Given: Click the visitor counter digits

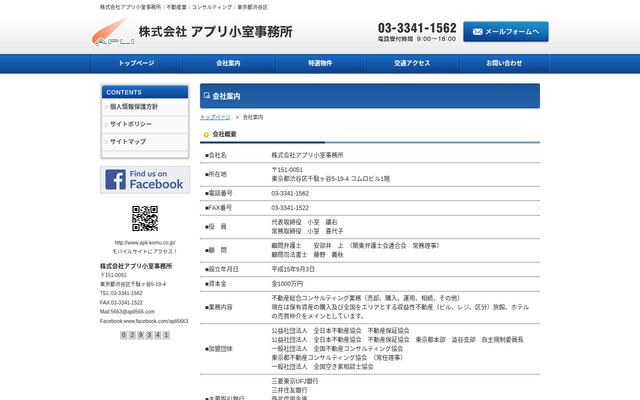Looking at the screenshot, I should pyautogui.click(x=145, y=335).
